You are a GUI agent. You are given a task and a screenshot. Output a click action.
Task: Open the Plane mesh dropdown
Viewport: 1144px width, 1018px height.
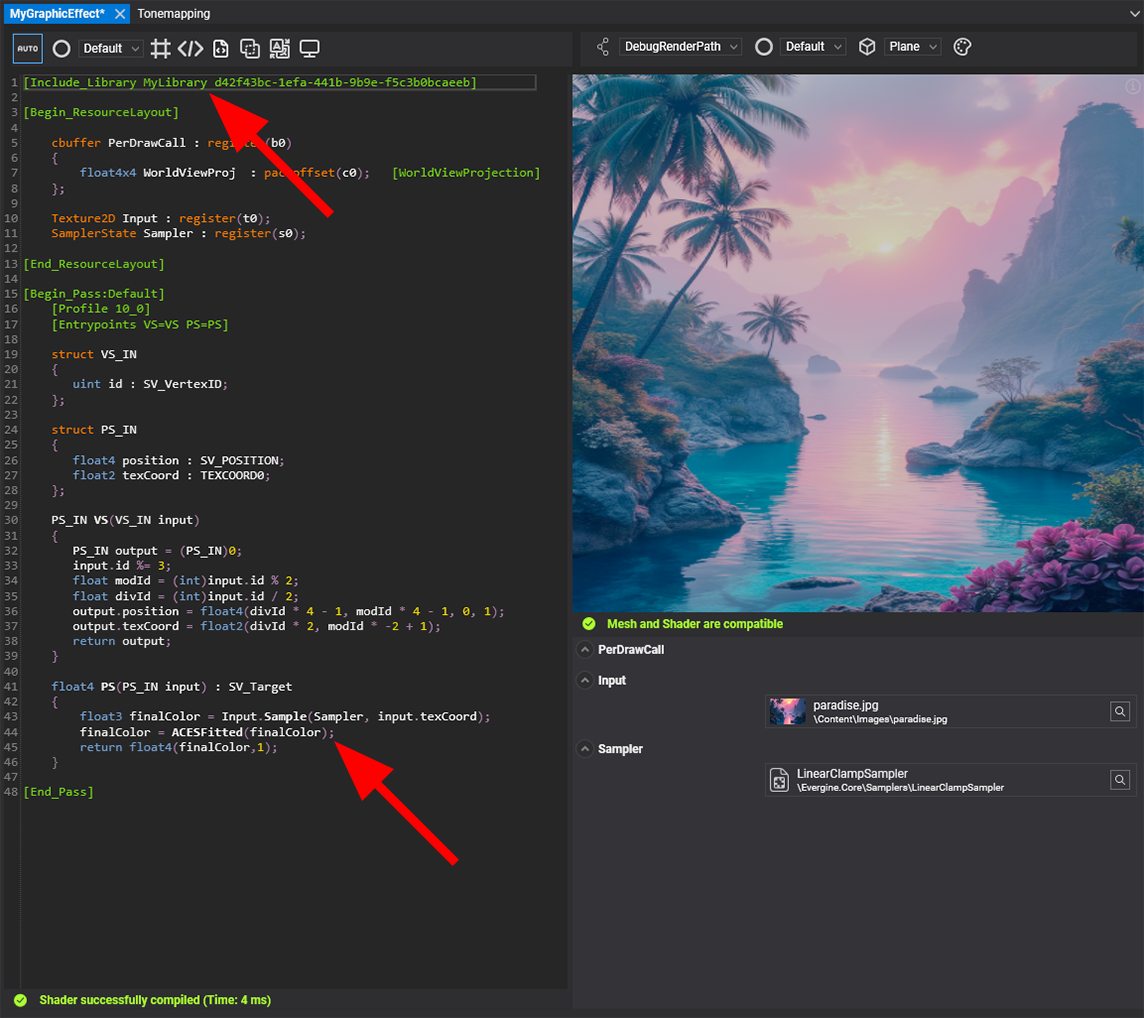point(913,47)
